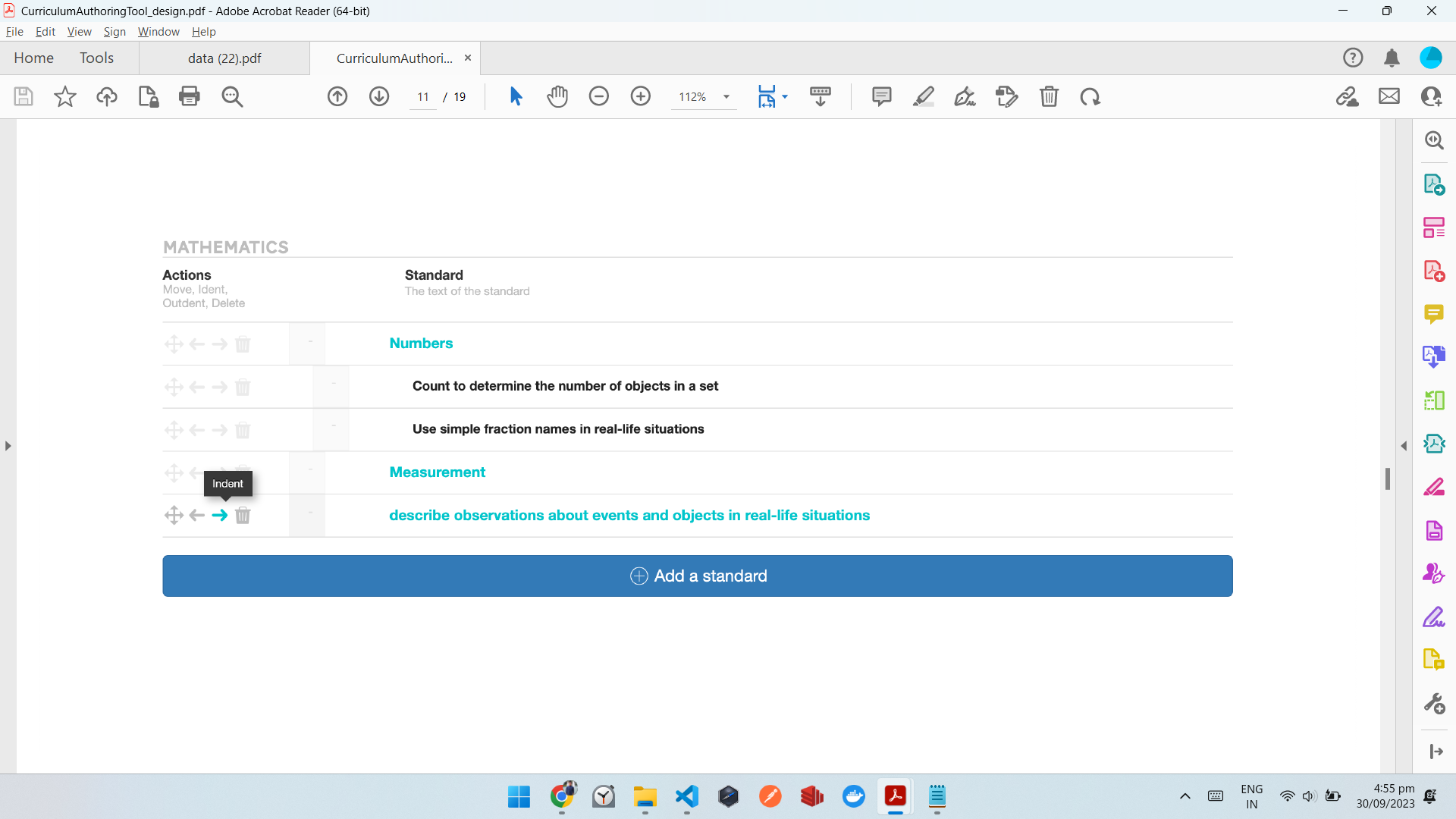Screen dimensions: 1456x819
Task: Open the Tools tab
Action: coord(96,58)
